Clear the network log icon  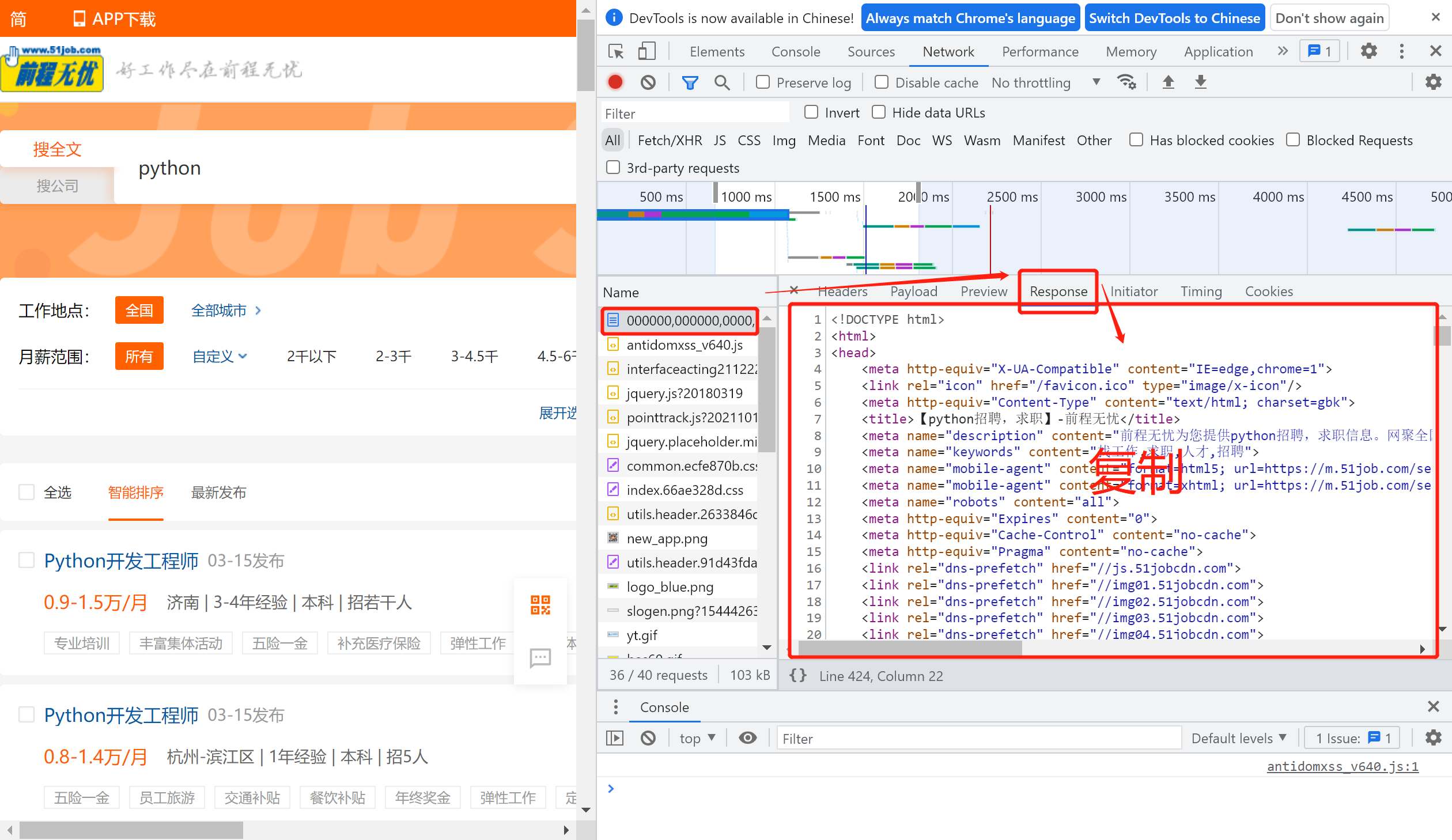click(x=648, y=82)
